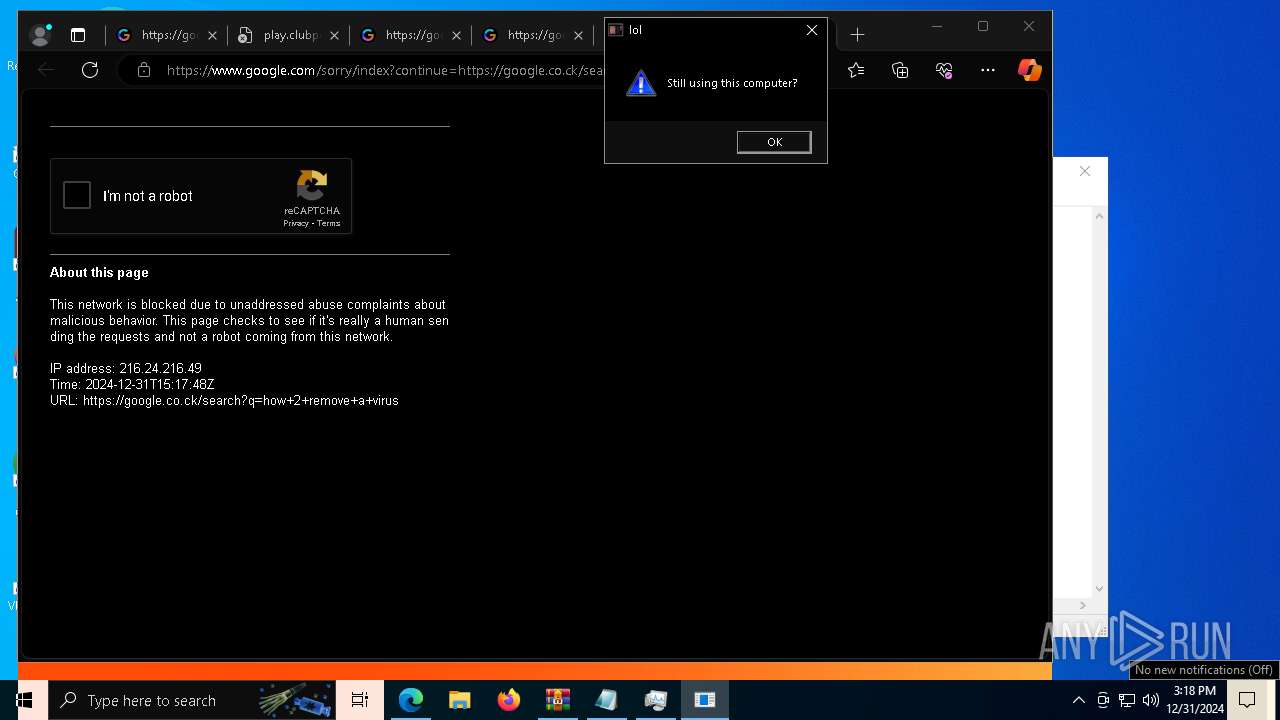Viewport: 1280px width, 720px height.
Task: Refresh the page
Action: tap(90, 70)
